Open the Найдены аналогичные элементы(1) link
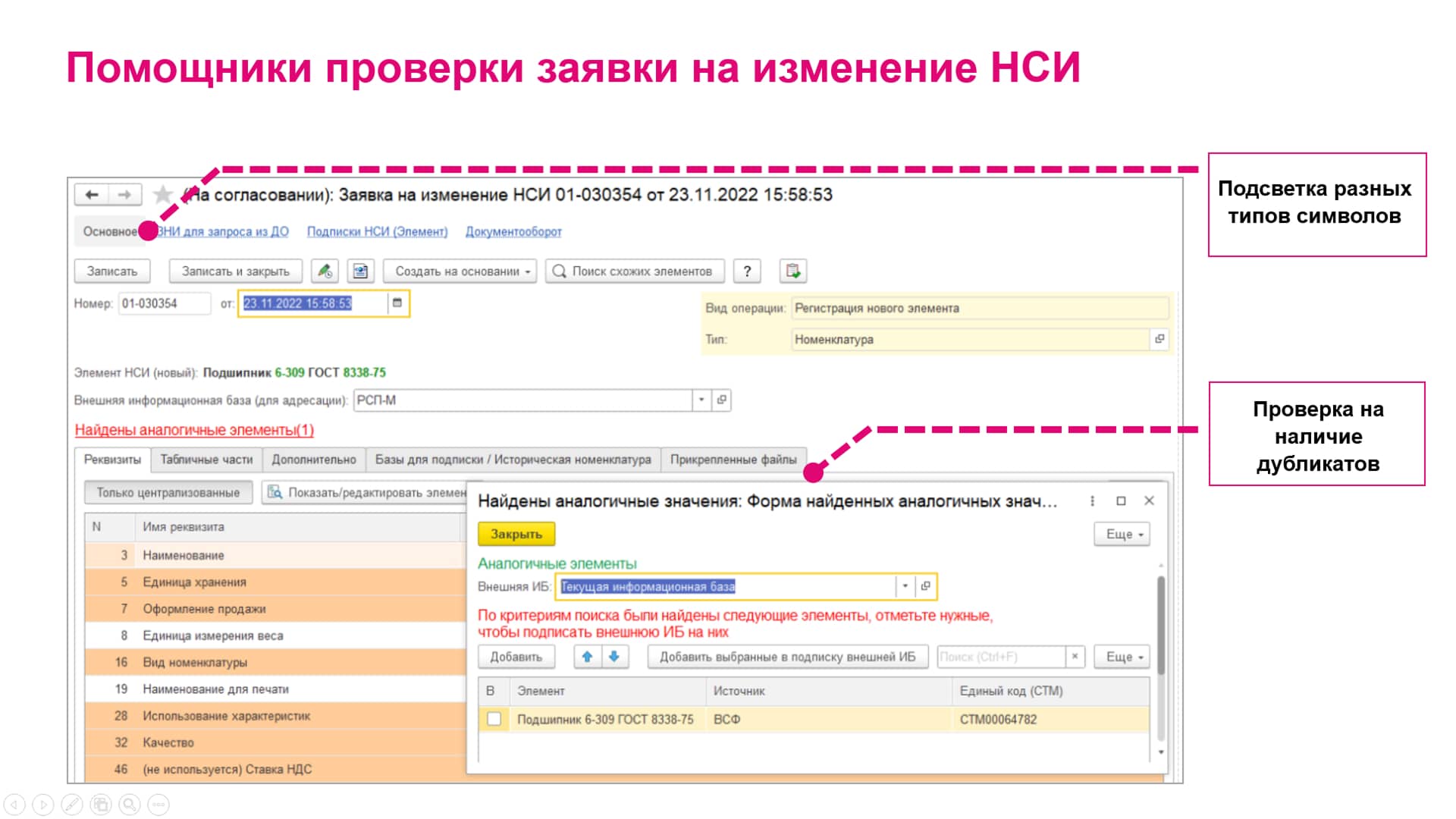 click(194, 430)
